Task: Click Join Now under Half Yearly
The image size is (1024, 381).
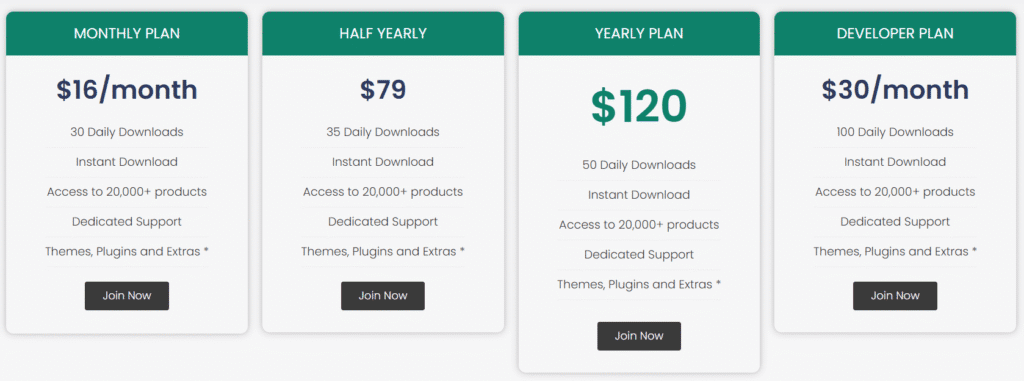Action: click(x=383, y=295)
